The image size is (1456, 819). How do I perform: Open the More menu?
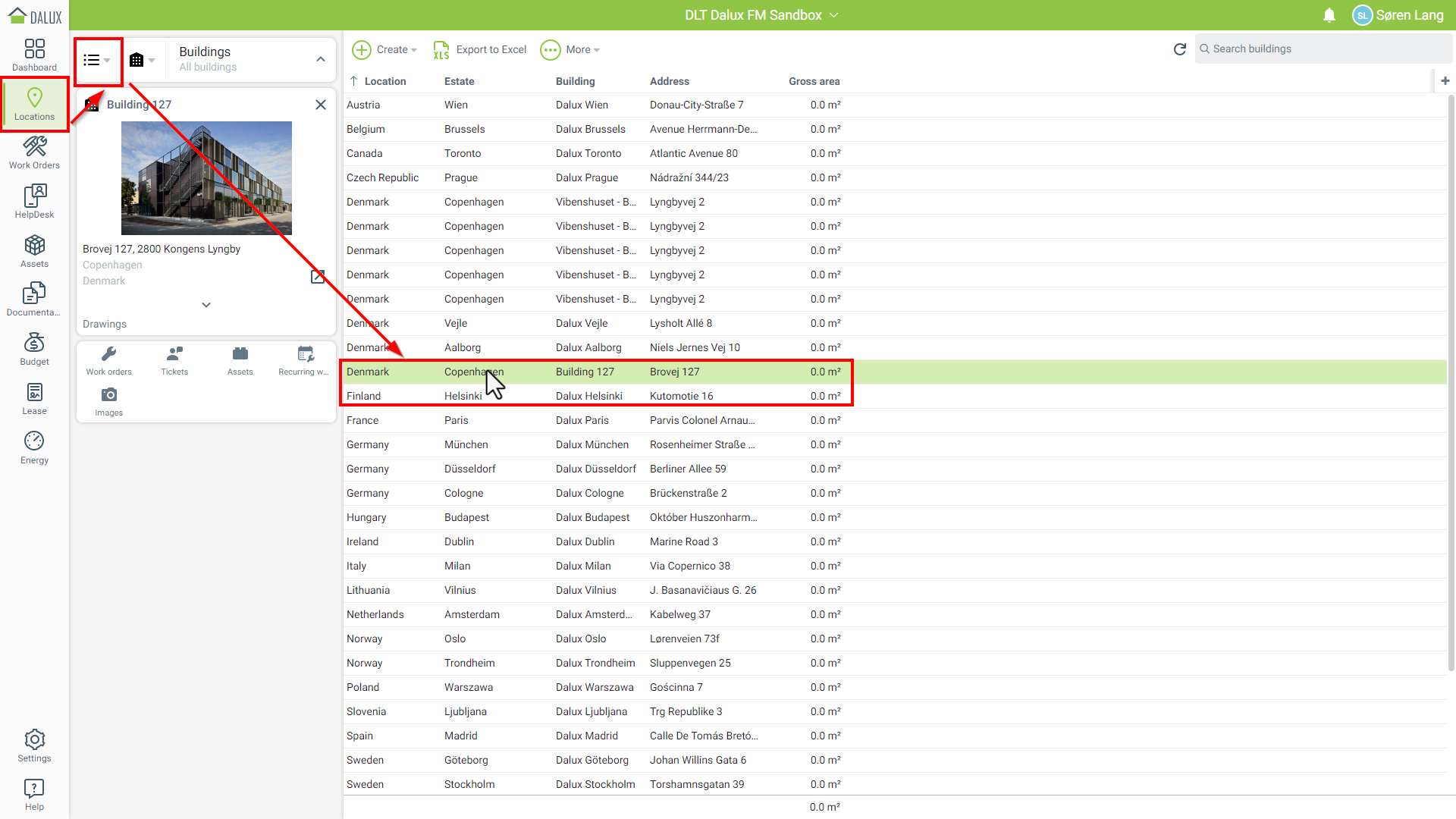570,49
